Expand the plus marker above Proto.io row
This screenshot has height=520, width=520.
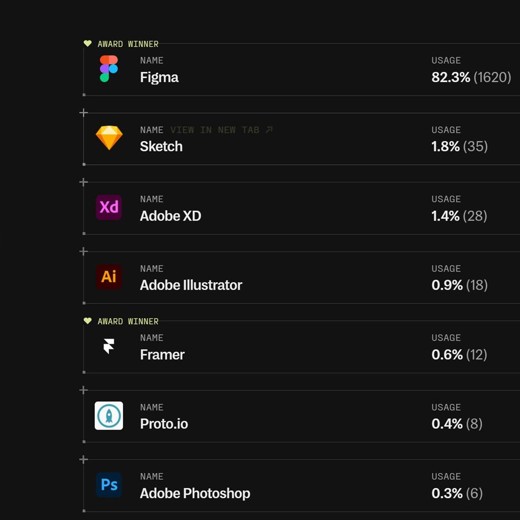point(84,390)
